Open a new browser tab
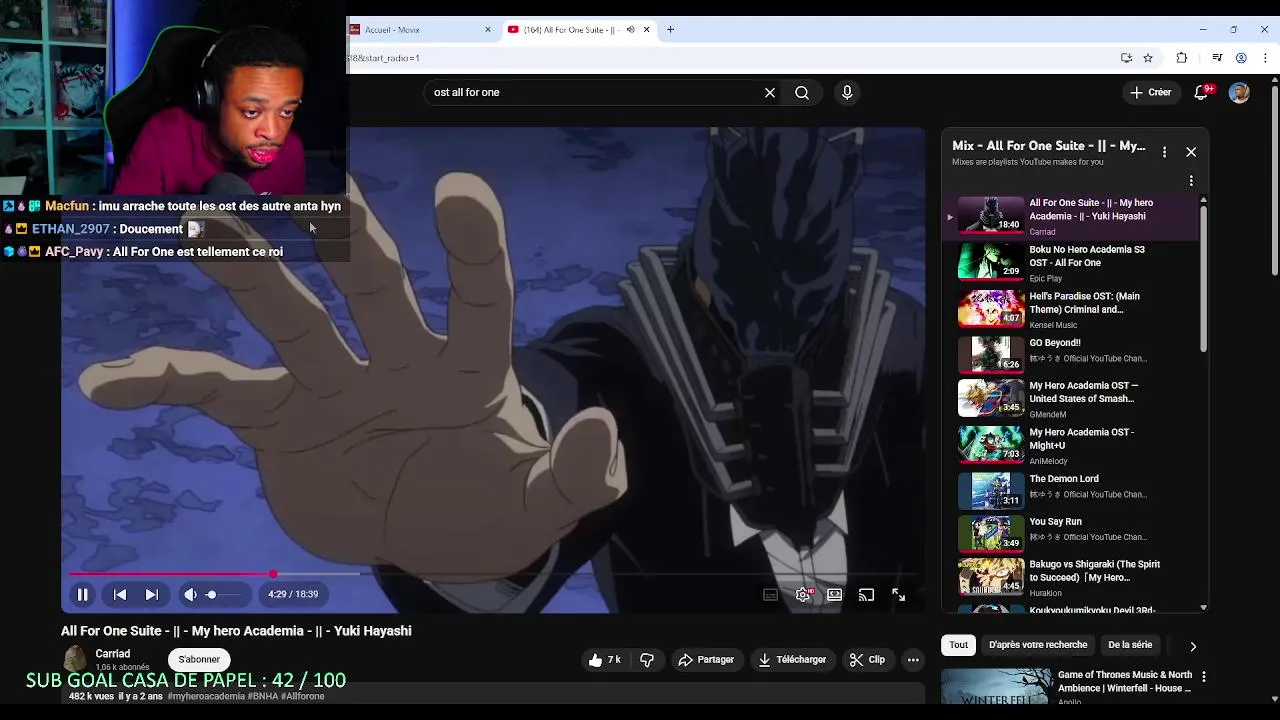1280x720 pixels. [670, 30]
